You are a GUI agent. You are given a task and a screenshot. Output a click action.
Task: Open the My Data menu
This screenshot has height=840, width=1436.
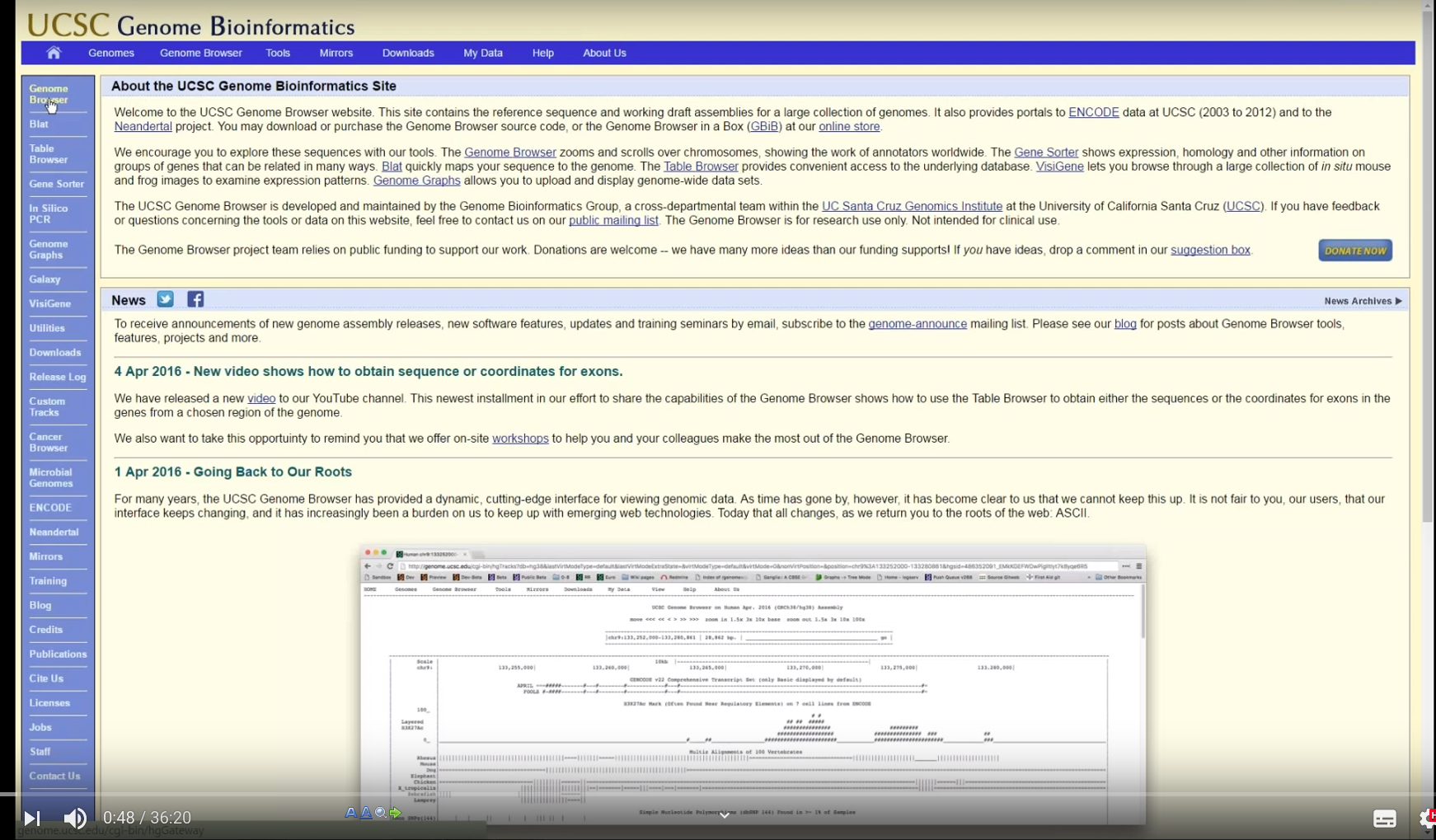[x=483, y=53]
